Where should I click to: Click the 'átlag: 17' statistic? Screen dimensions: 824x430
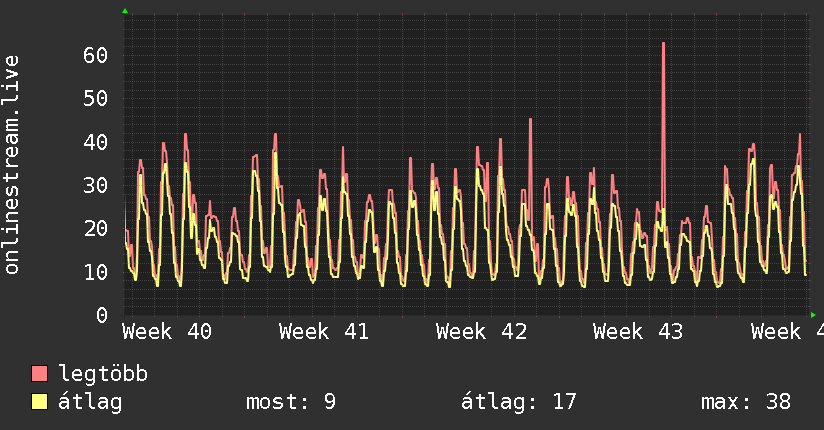(519, 402)
